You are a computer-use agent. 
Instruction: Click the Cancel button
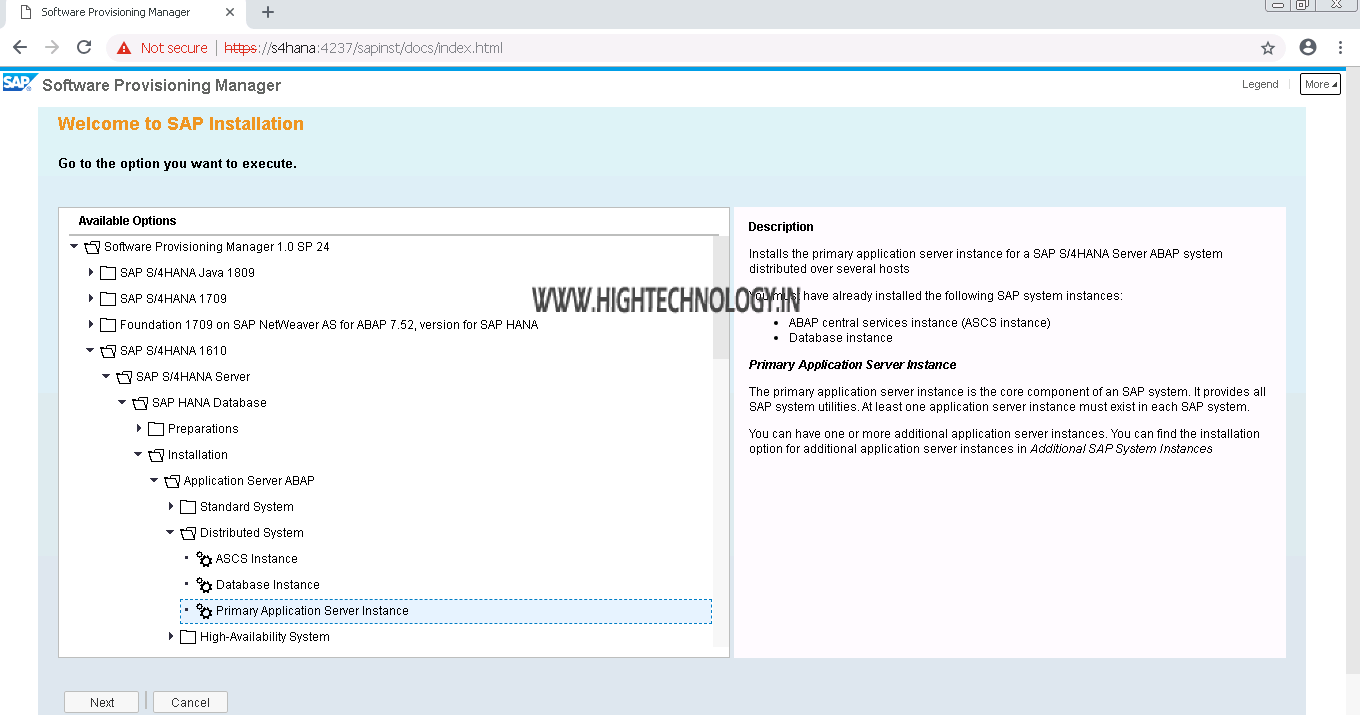pyautogui.click(x=190, y=702)
